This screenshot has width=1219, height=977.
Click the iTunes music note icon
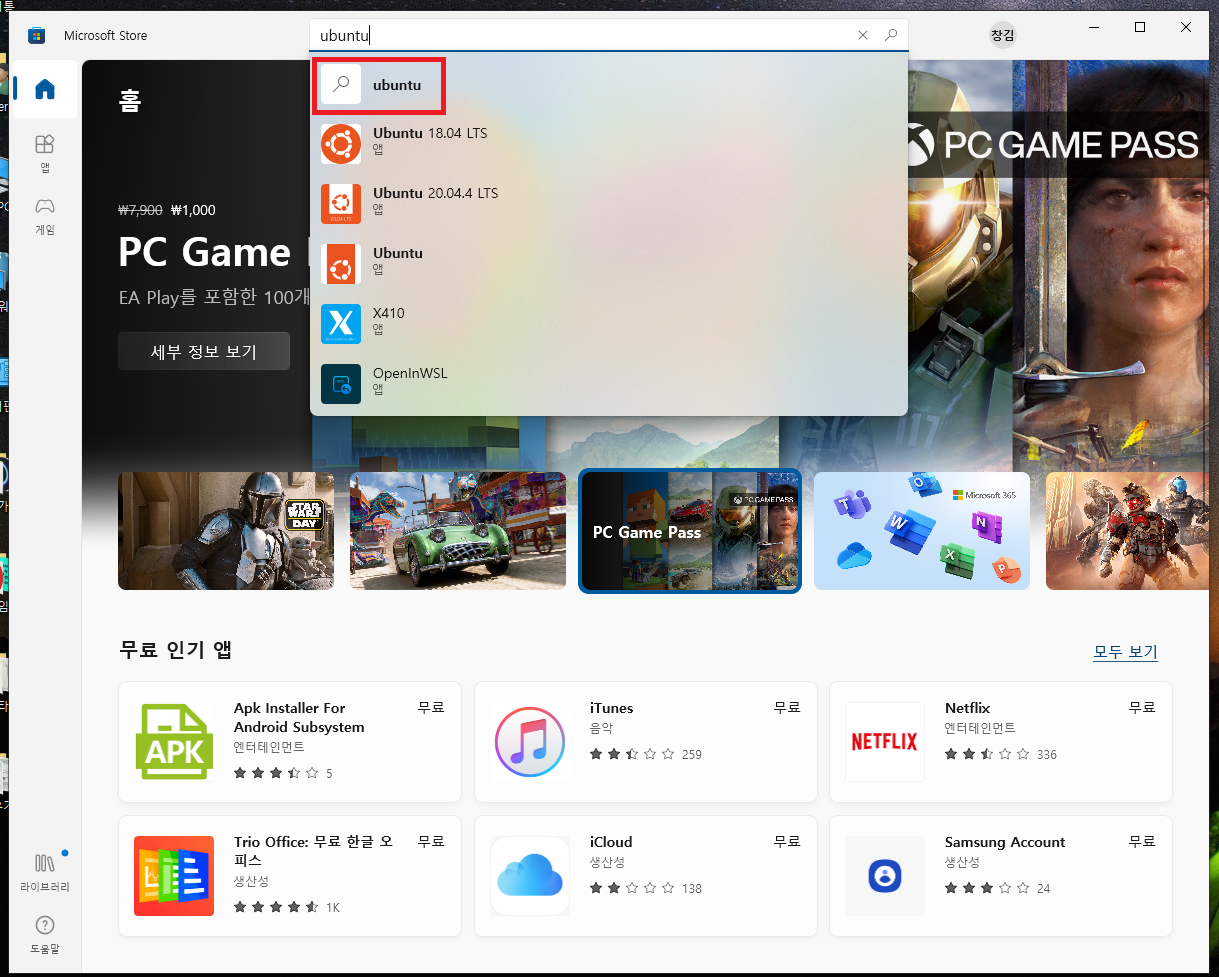[x=530, y=742]
